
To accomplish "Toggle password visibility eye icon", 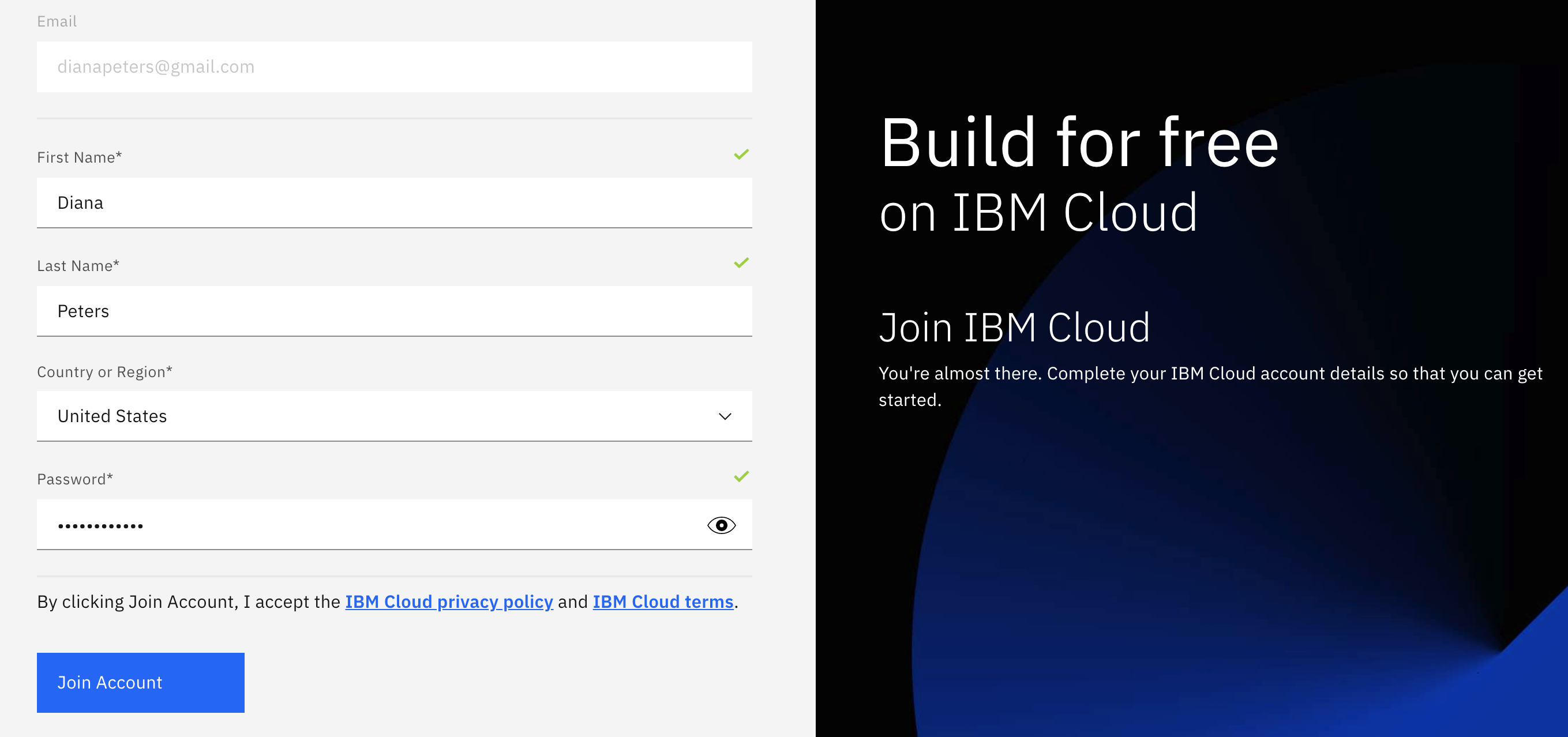I will point(721,525).
